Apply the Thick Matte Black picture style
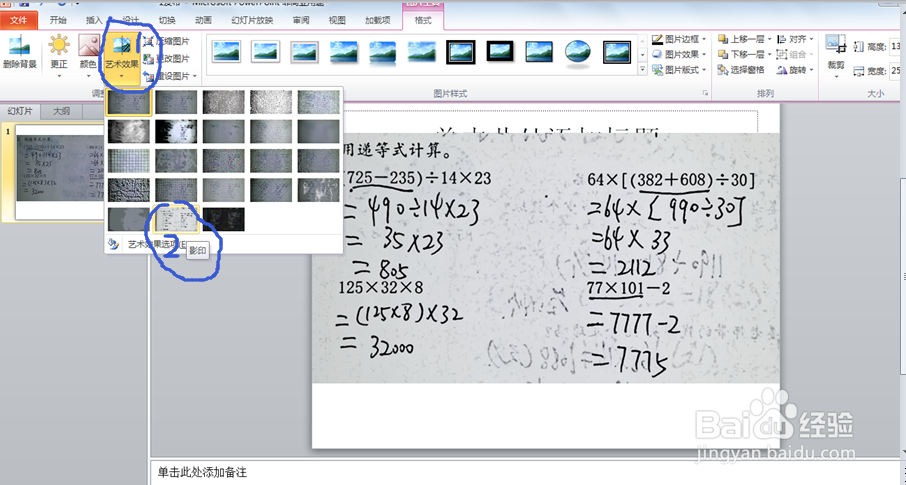Image resolution: width=906 pixels, height=485 pixels. tap(500, 52)
